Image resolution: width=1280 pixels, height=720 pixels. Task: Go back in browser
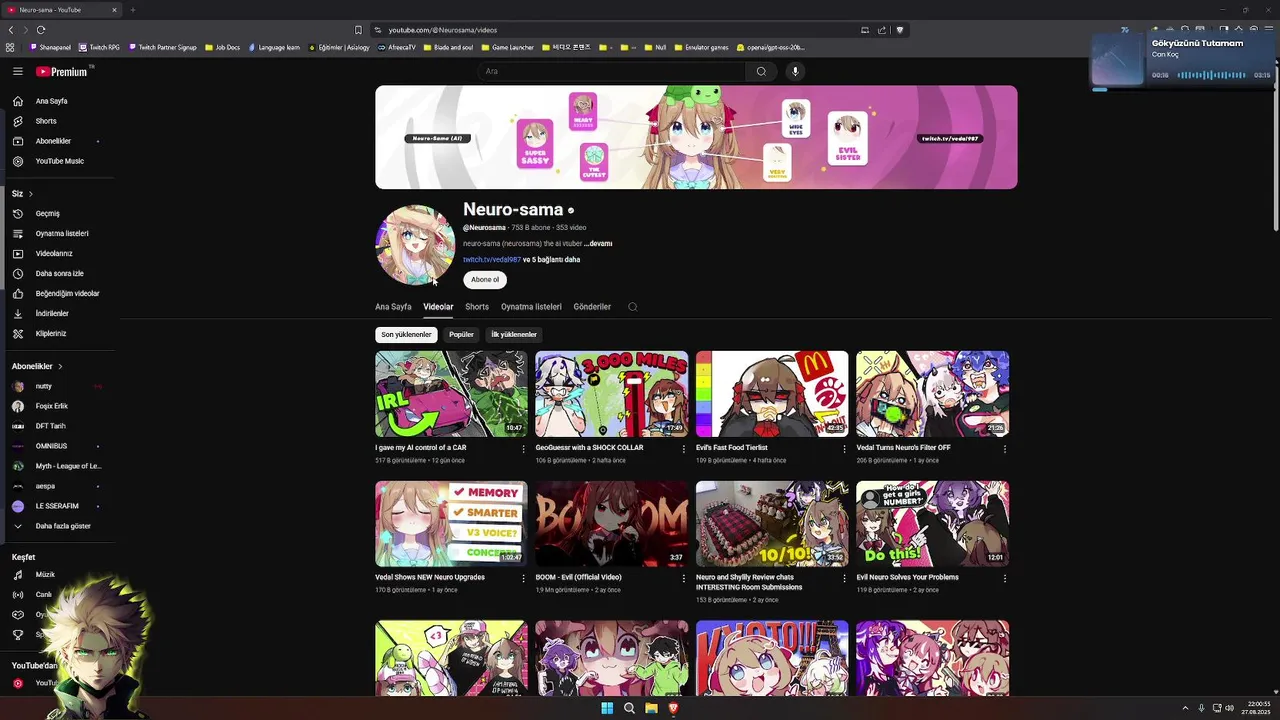point(10,30)
